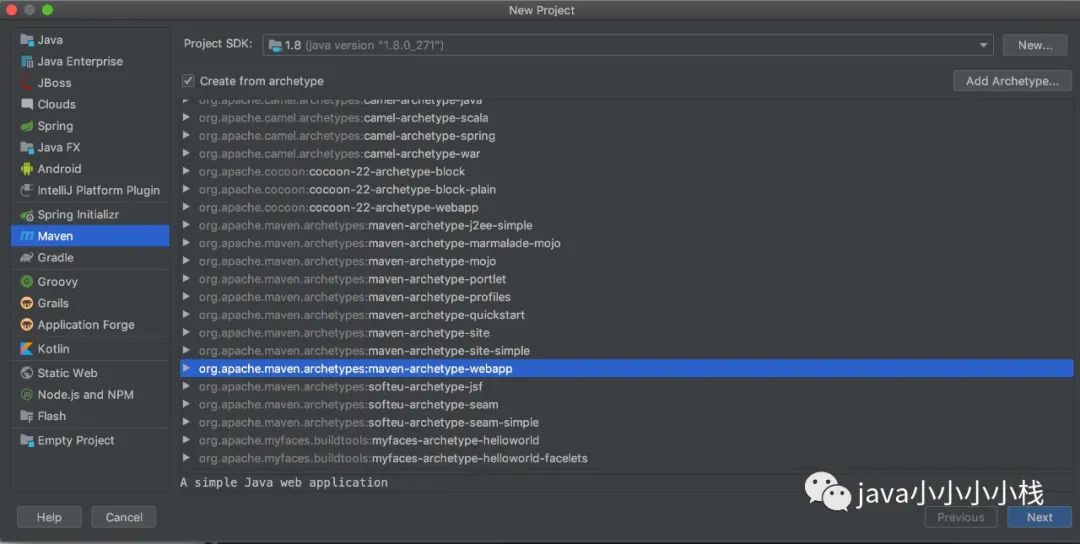Click the Next button
Viewport: 1080px width, 544px height.
(x=1039, y=517)
